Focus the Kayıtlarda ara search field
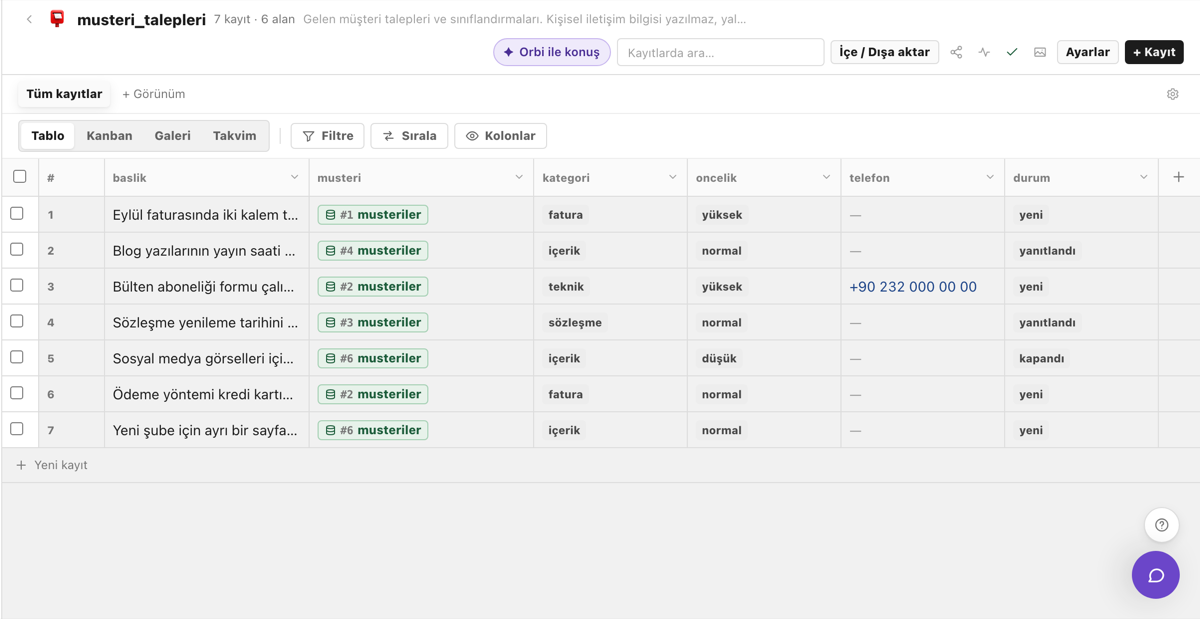This screenshot has width=1200, height=619. click(x=720, y=52)
